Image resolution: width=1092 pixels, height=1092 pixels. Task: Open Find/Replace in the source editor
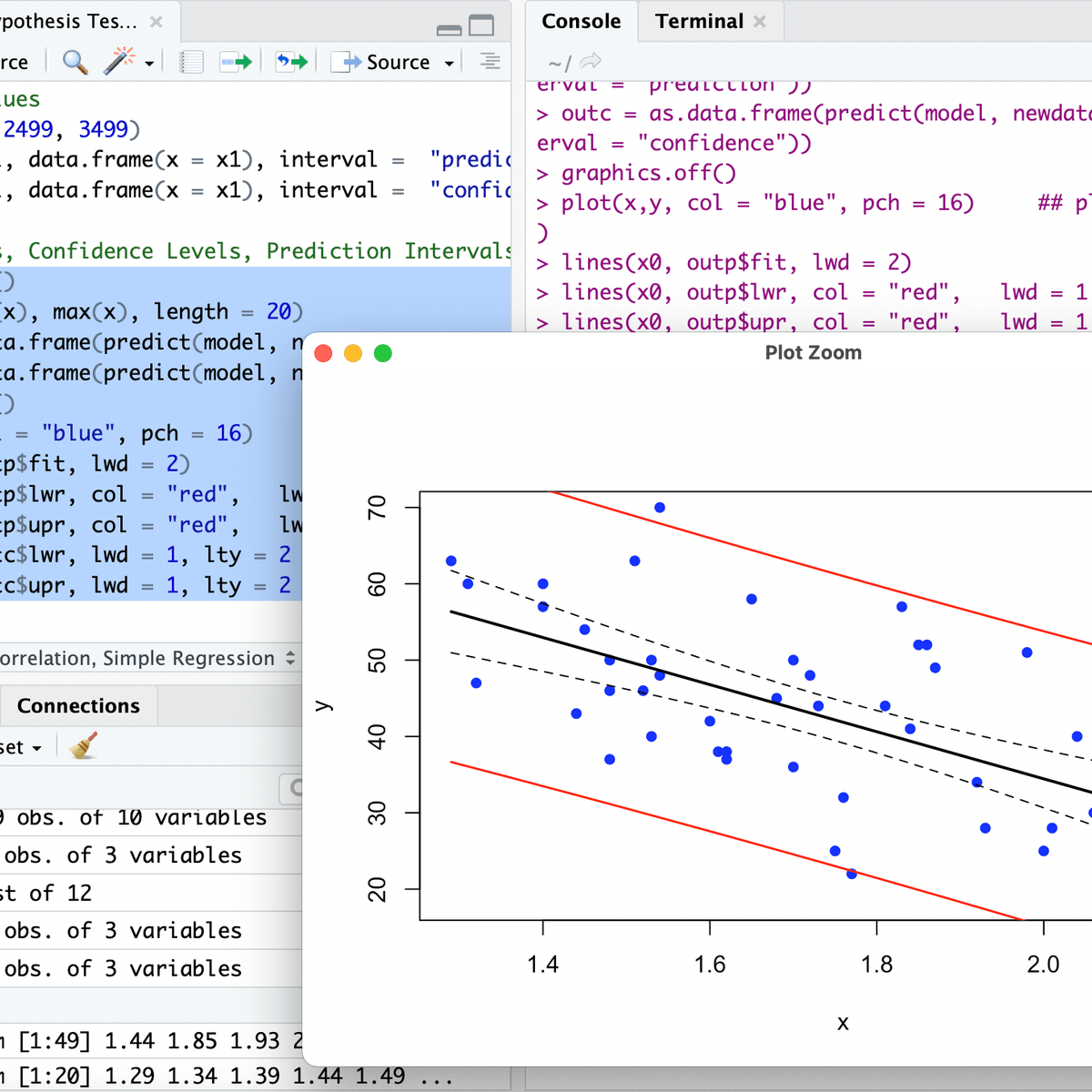click(x=75, y=62)
